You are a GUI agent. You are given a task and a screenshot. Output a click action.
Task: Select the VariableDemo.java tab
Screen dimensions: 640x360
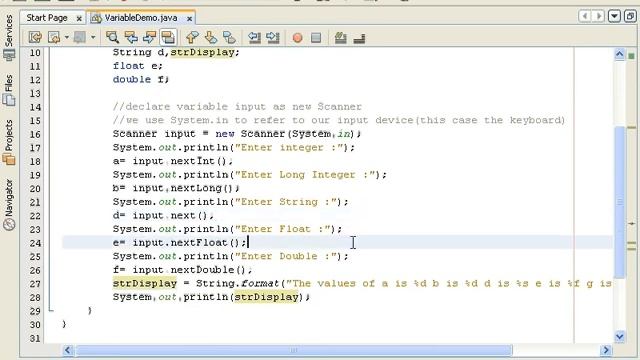141,18
